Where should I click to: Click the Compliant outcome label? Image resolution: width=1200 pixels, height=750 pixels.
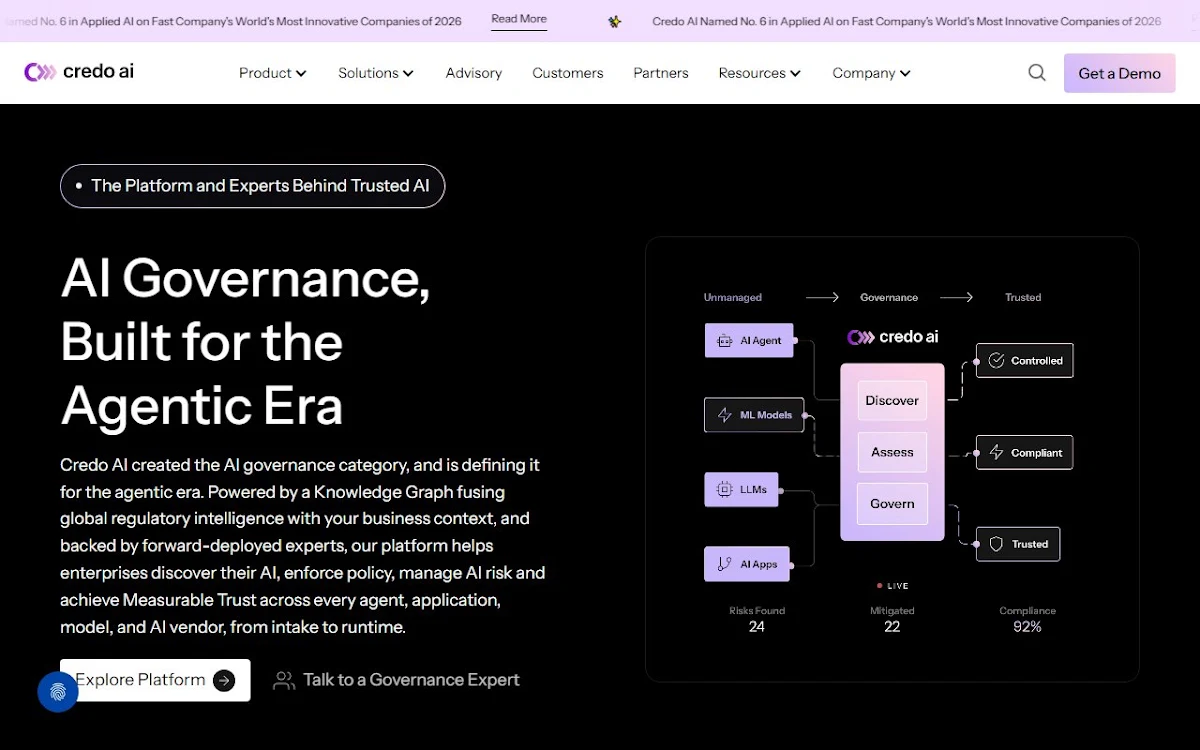pyautogui.click(x=1037, y=453)
